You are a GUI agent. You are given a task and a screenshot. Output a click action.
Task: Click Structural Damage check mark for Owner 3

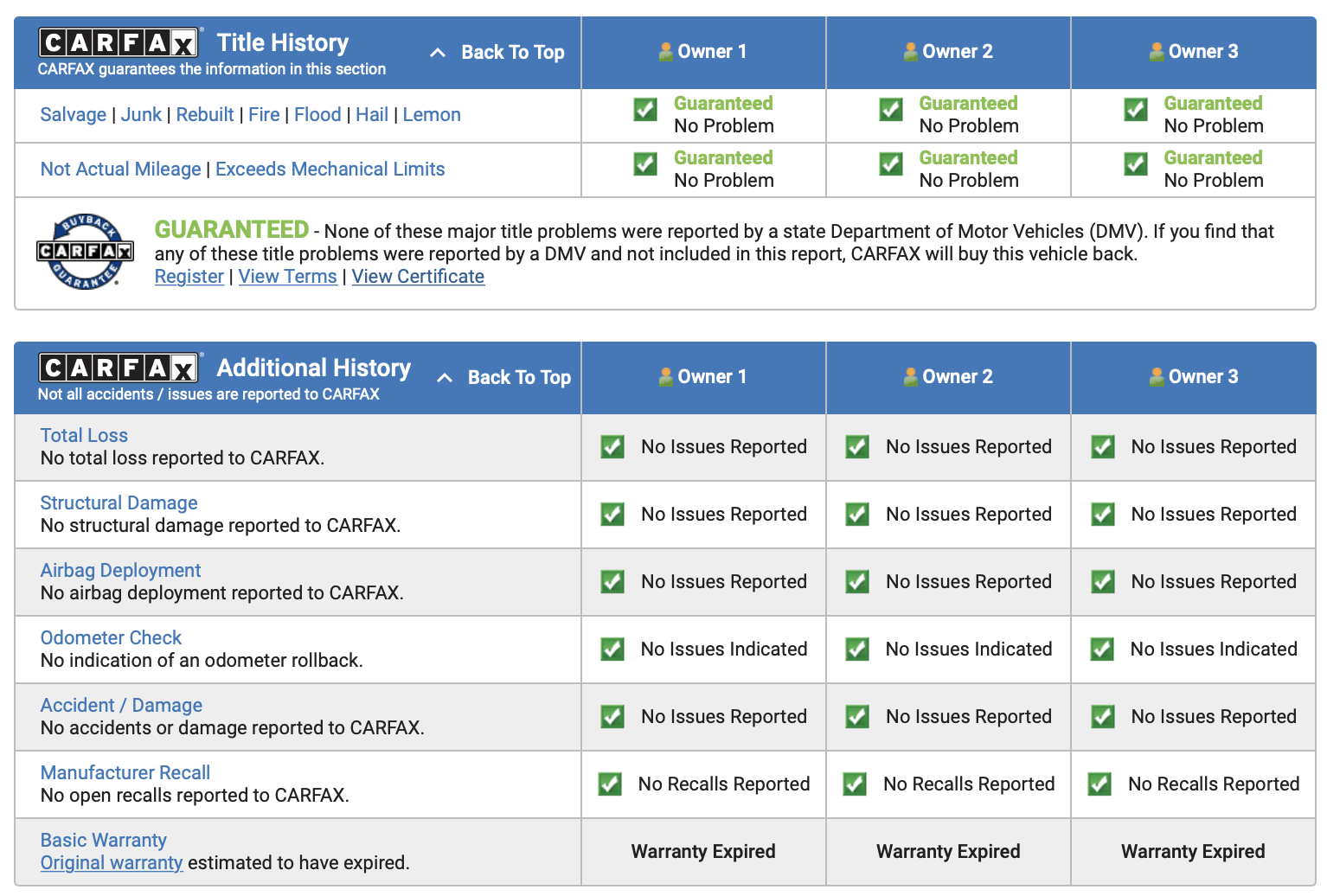(x=1103, y=514)
